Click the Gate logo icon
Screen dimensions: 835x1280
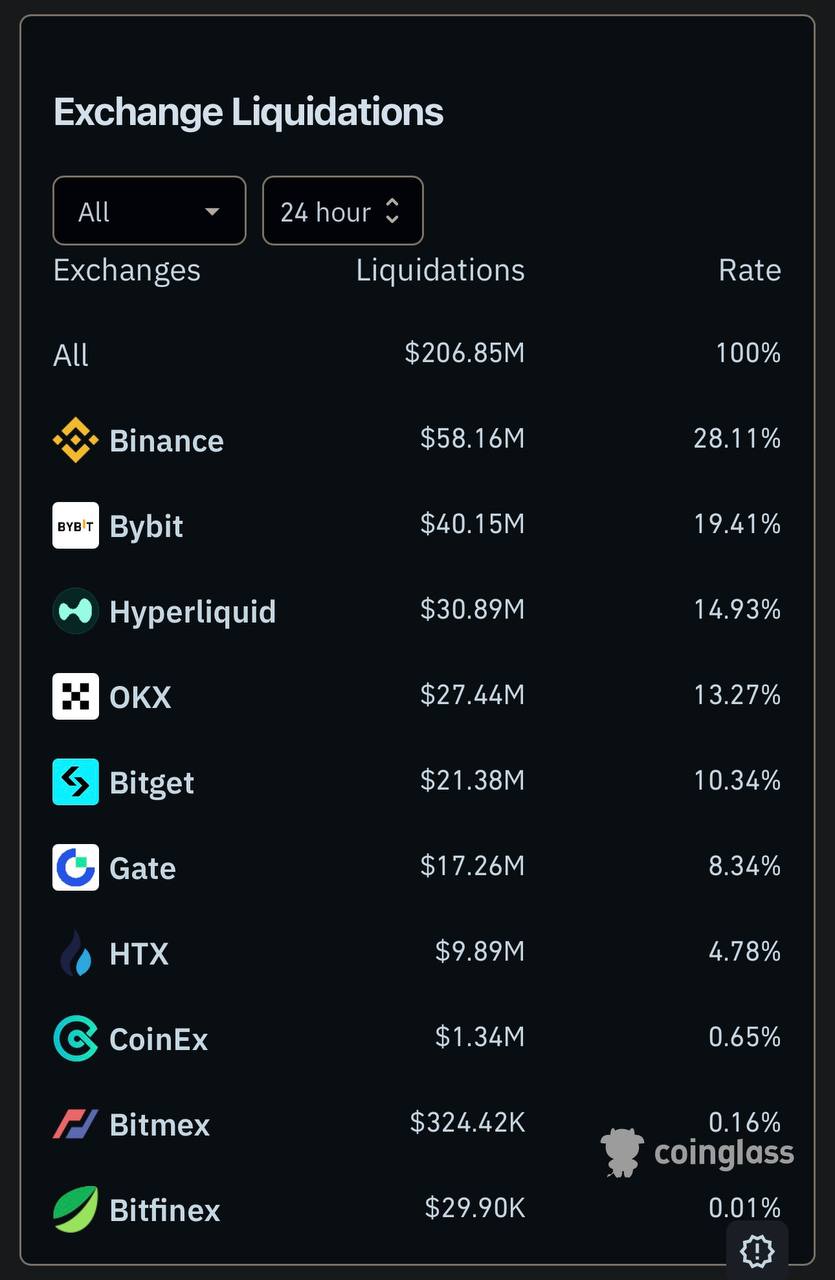pyautogui.click(x=75, y=867)
